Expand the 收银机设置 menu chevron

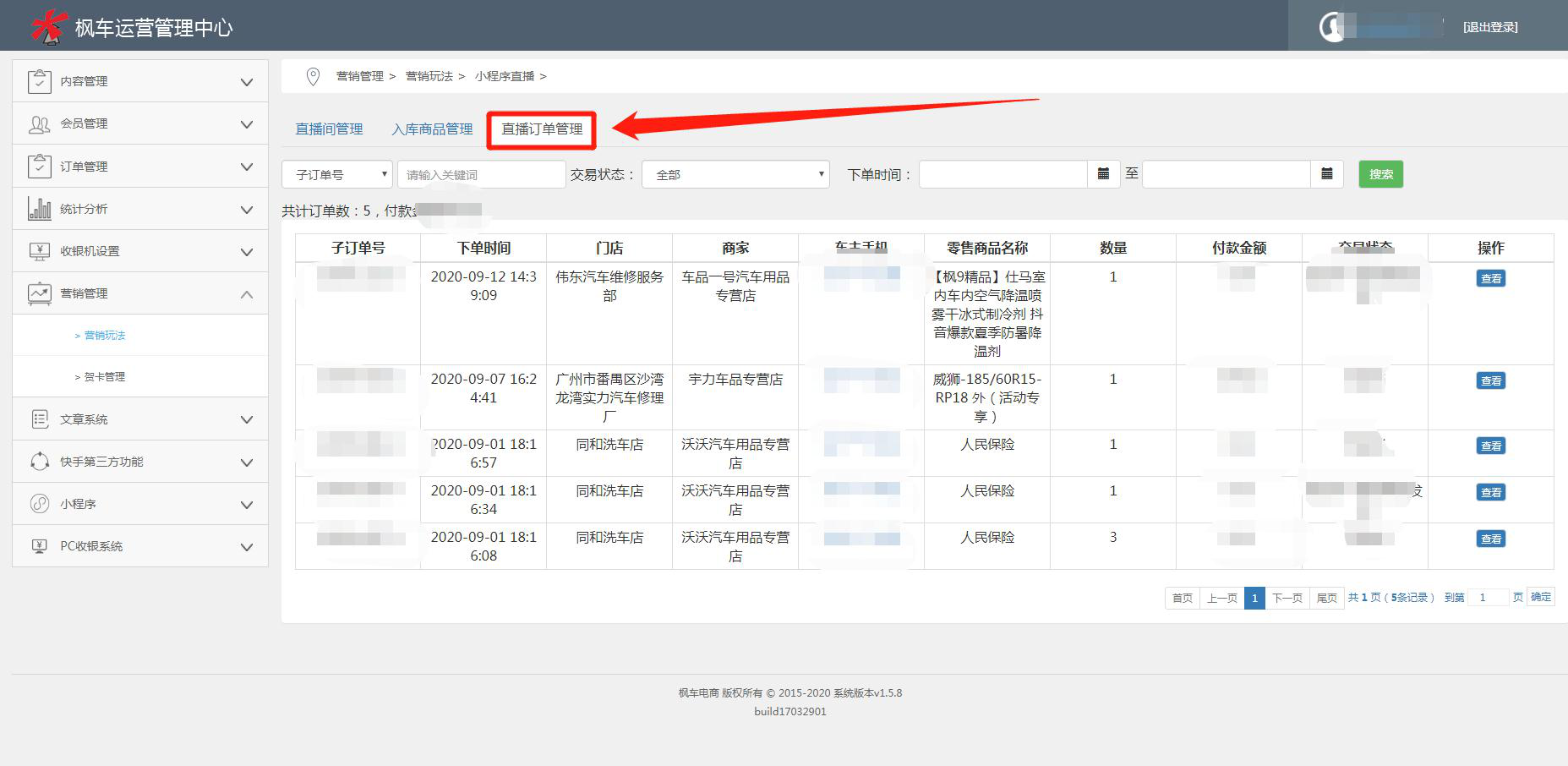pos(247,252)
